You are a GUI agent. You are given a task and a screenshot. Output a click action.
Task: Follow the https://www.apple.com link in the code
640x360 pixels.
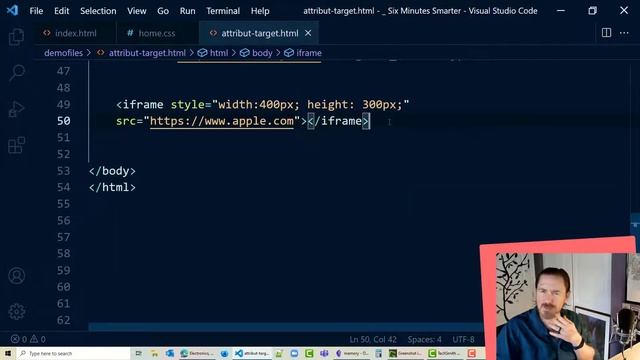tap(222, 121)
